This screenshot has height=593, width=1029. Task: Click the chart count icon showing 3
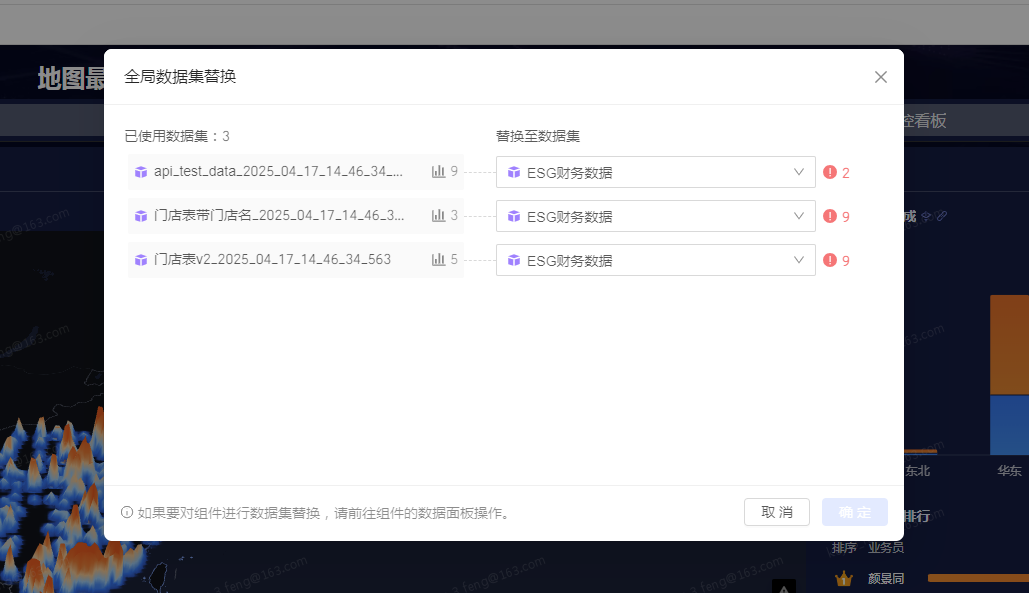pyautogui.click(x=438, y=215)
